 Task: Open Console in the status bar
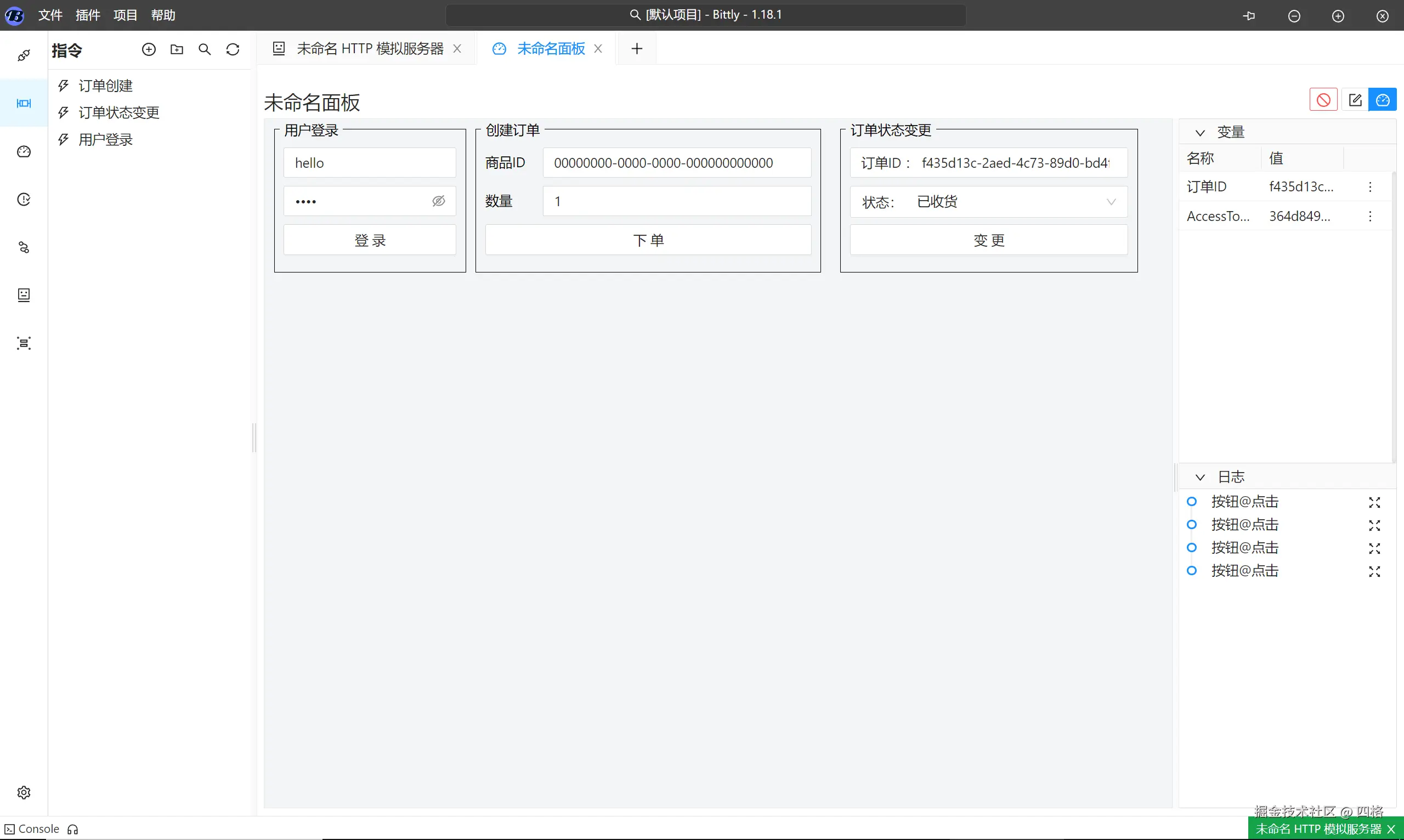tap(32, 829)
